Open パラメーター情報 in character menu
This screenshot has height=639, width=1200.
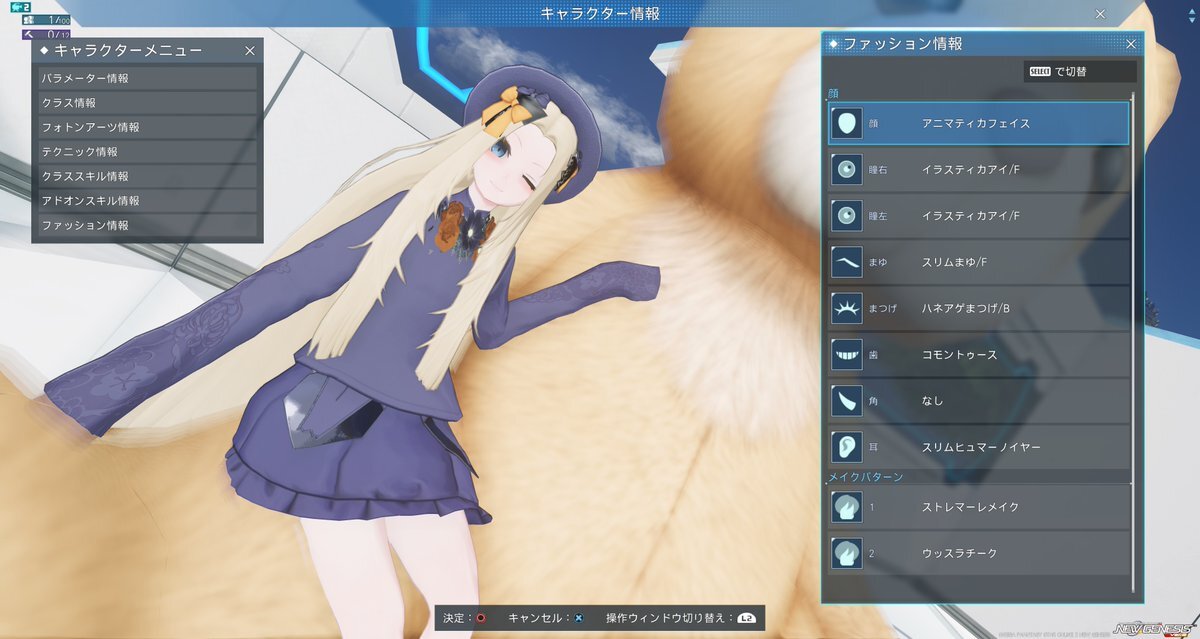click(148, 78)
